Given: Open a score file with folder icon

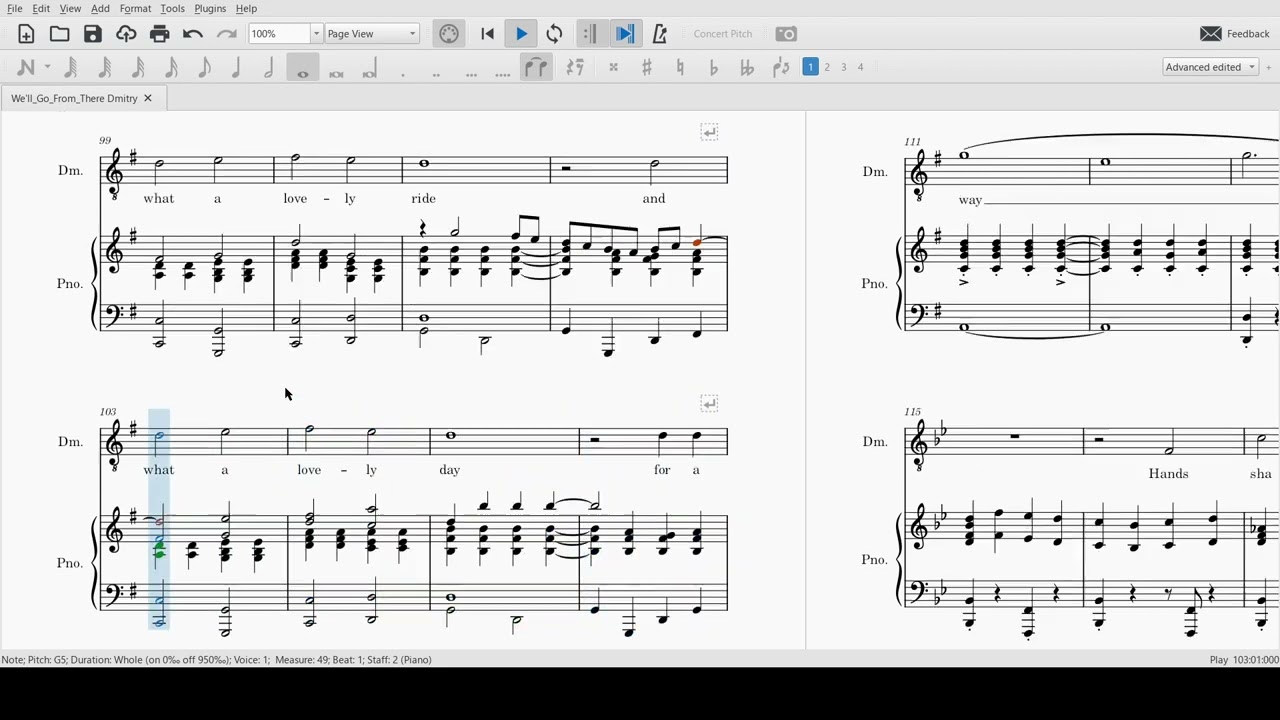Looking at the screenshot, I should pyautogui.click(x=60, y=34).
